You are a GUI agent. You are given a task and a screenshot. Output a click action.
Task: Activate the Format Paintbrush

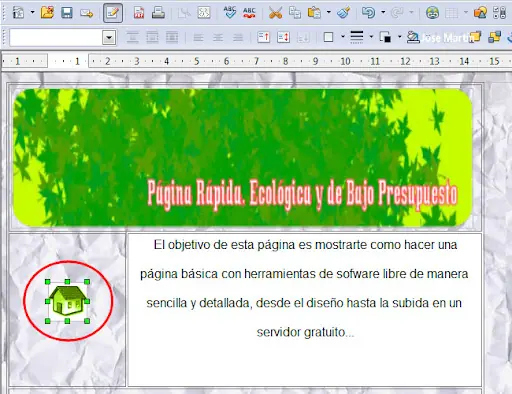[x=343, y=13]
